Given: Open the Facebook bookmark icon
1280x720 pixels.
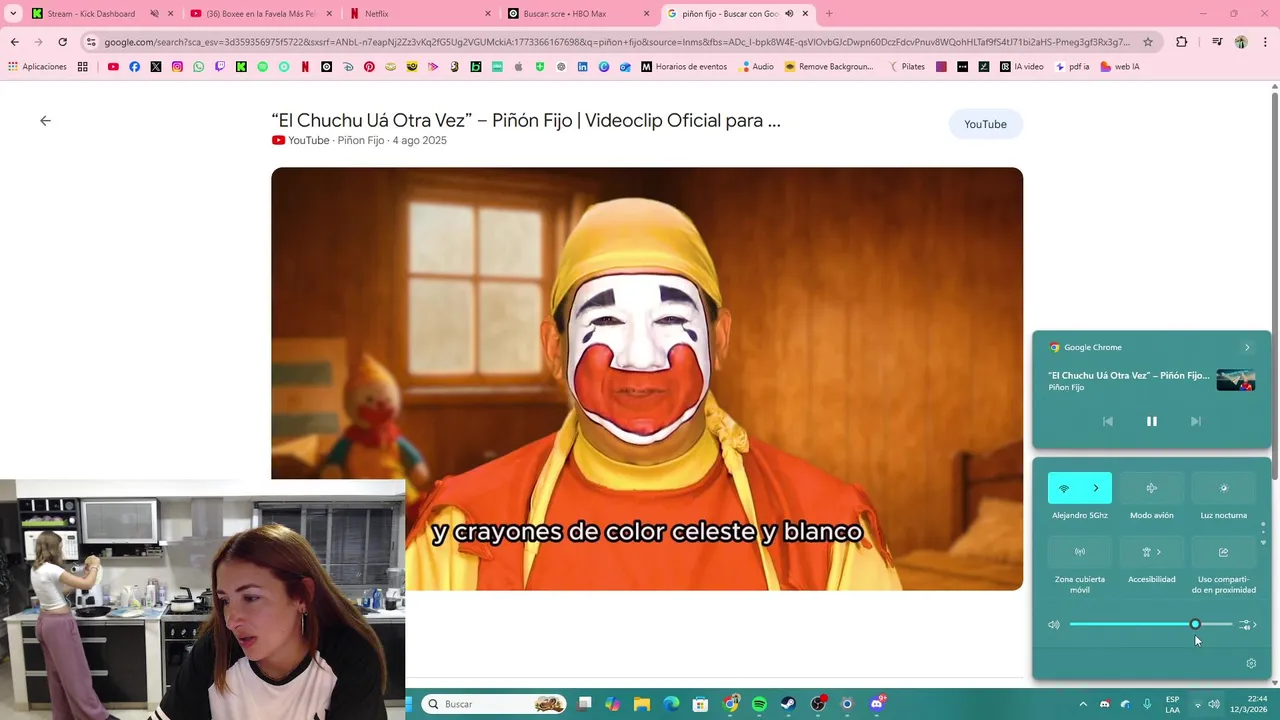Looking at the screenshot, I should click(x=135, y=67).
